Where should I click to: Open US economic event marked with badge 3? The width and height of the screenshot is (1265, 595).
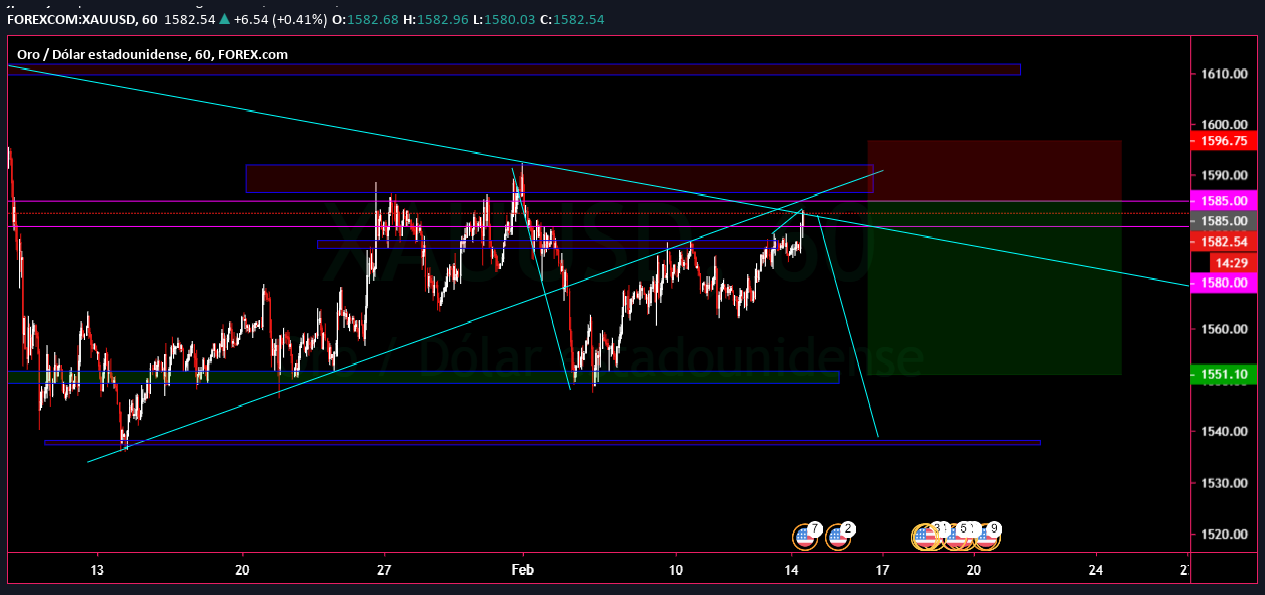927,537
